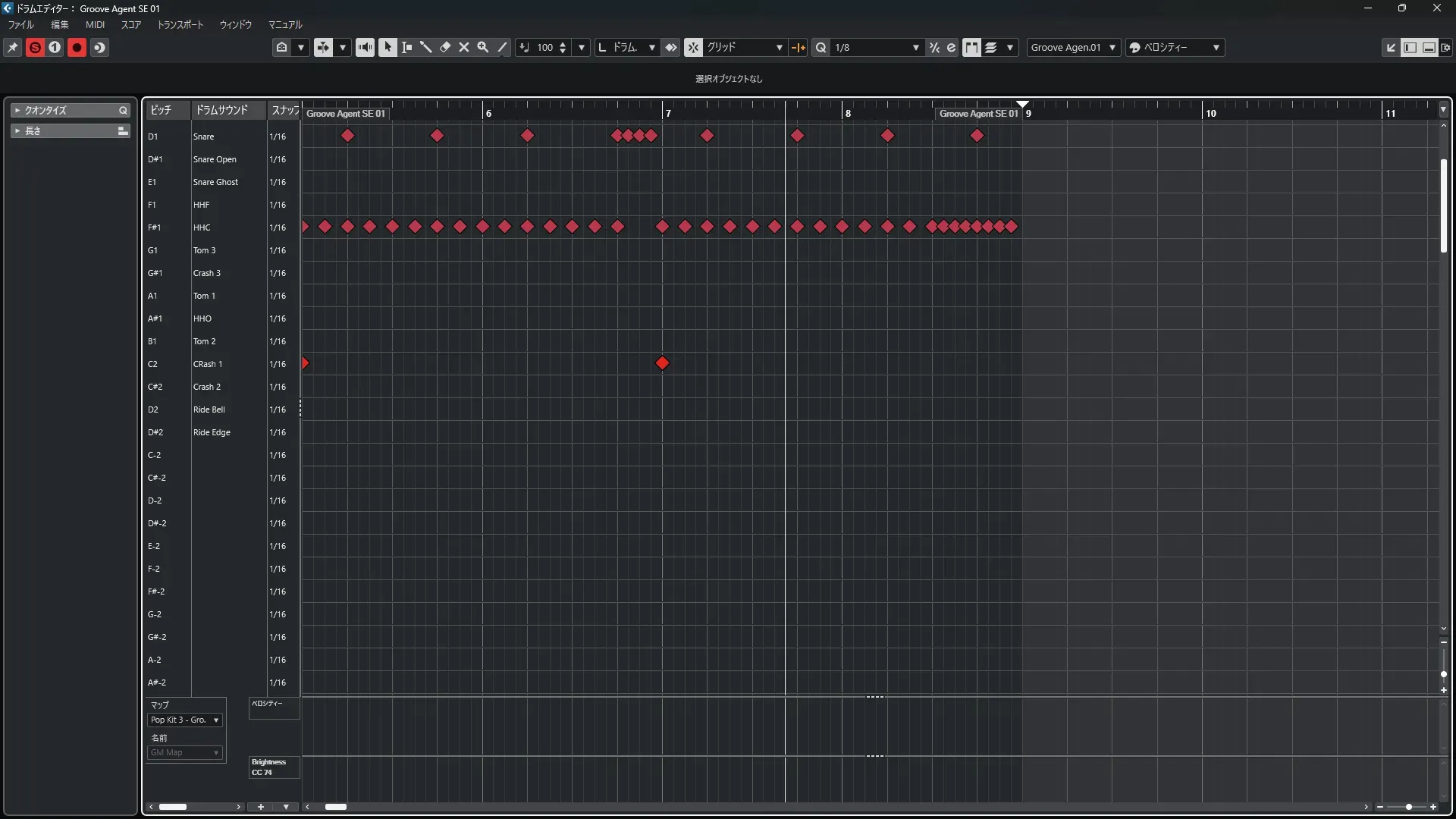Click the iterative quantize icon
The width and height of the screenshot is (1456, 819).
click(x=934, y=47)
